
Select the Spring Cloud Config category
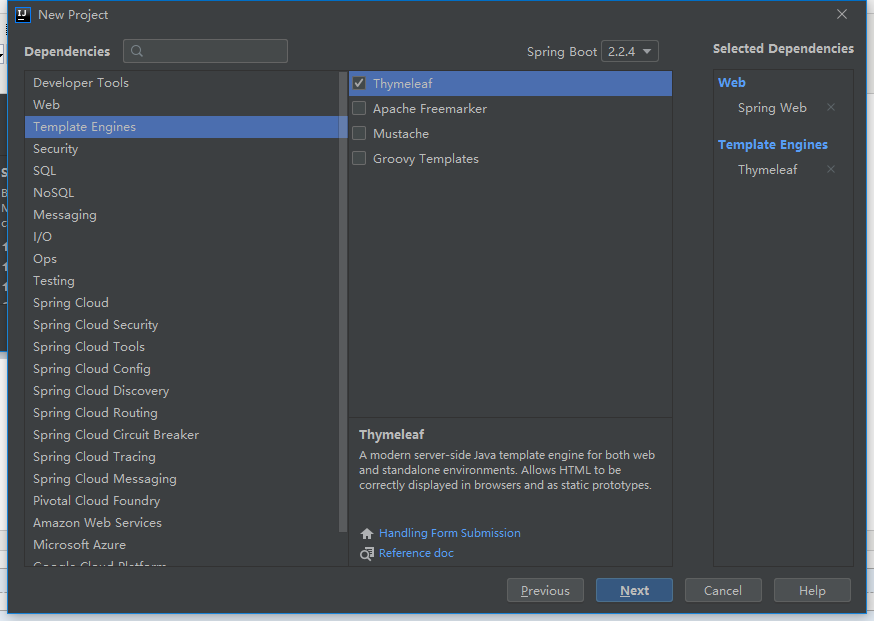[x=92, y=369]
